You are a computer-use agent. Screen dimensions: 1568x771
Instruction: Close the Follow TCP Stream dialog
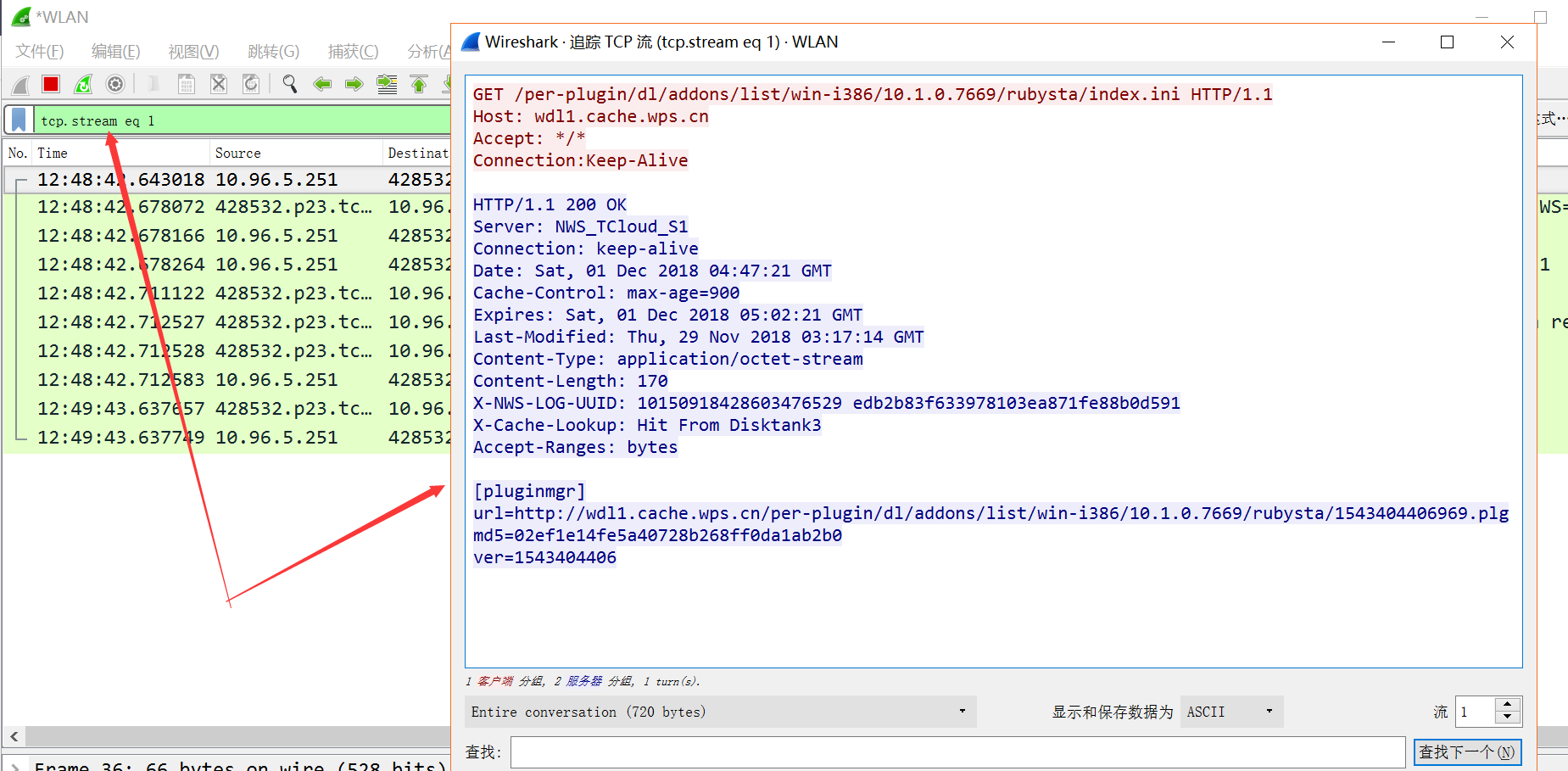pyautogui.click(x=1507, y=42)
